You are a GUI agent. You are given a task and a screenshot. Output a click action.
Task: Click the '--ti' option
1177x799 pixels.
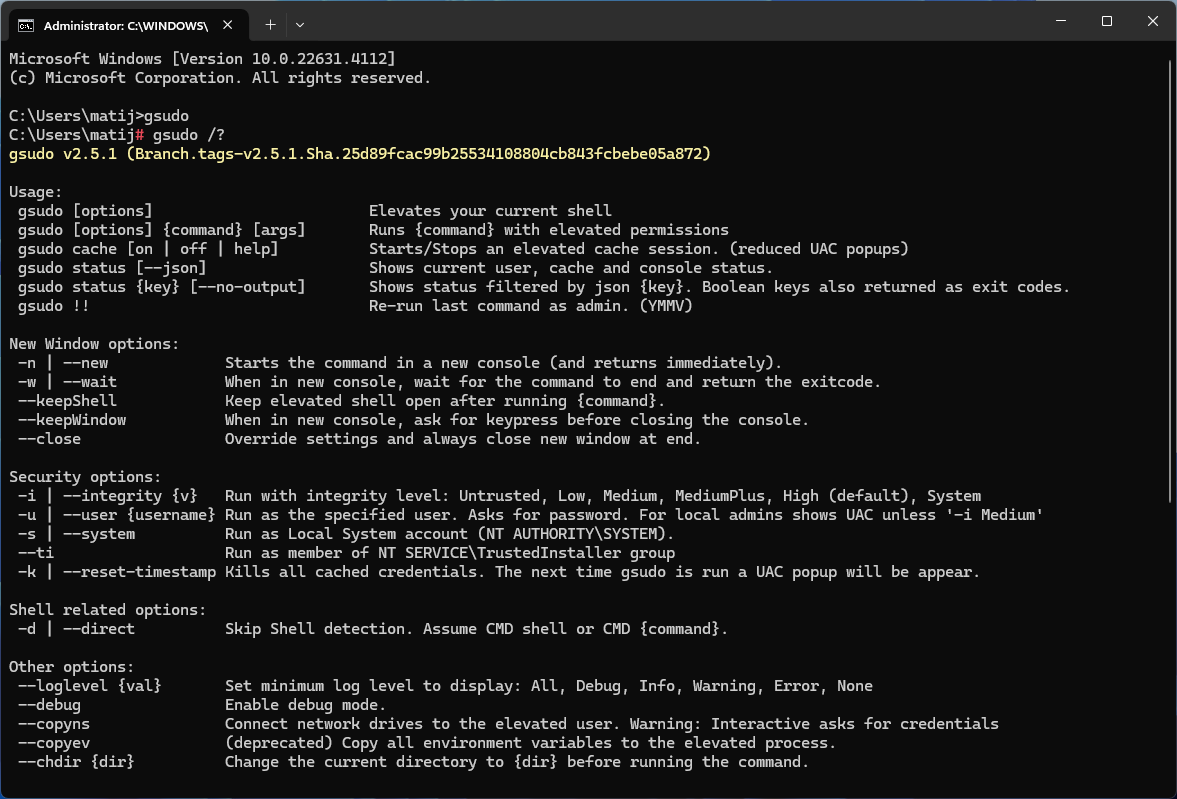36,553
